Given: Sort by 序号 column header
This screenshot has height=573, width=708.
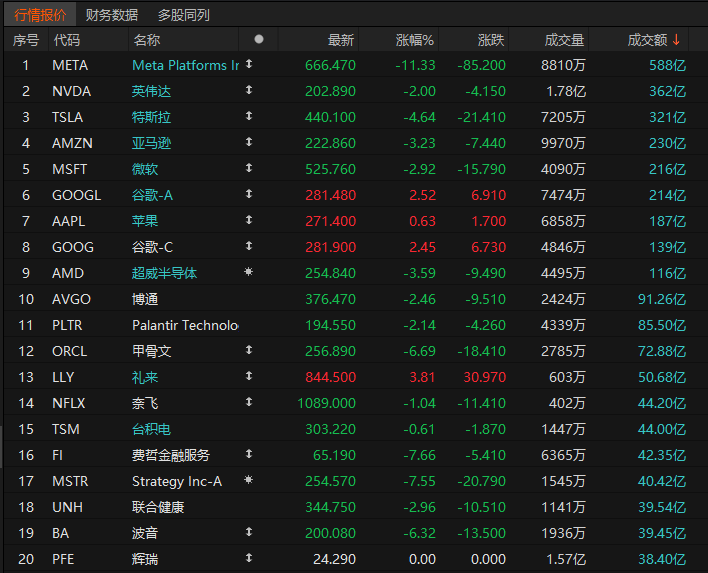Looking at the screenshot, I should point(26,40).
